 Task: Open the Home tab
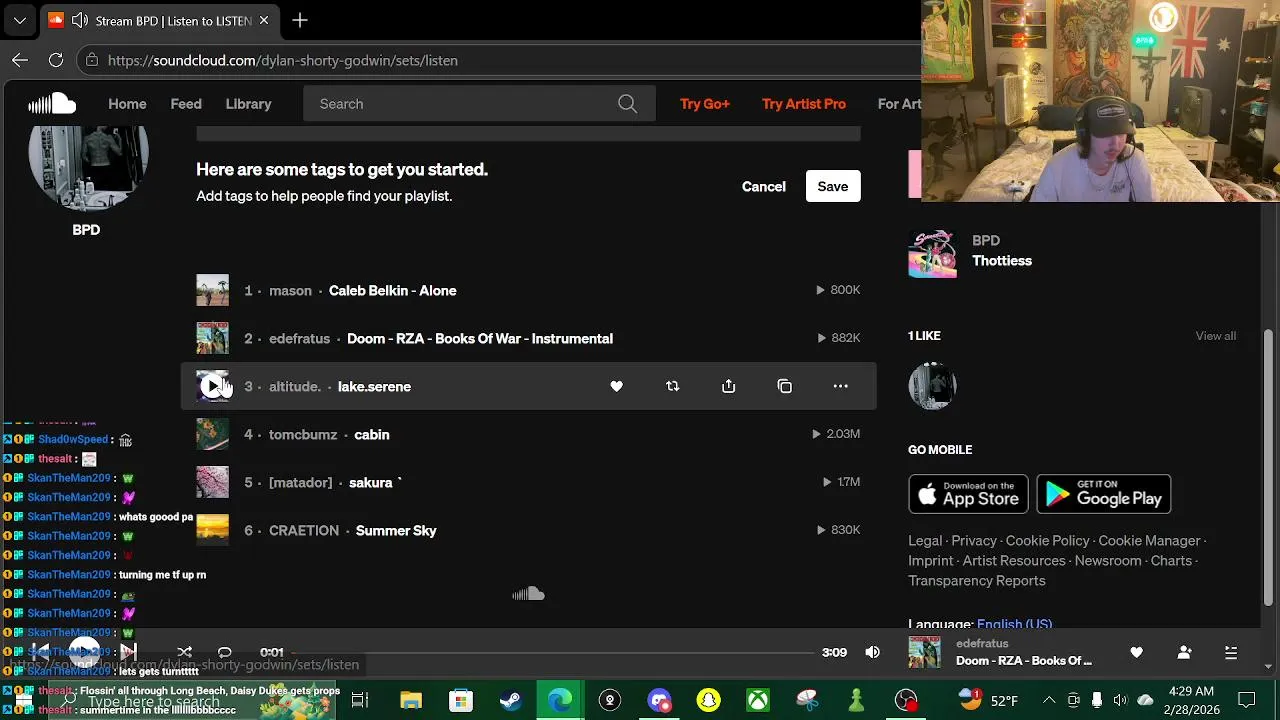coord(127,104)
